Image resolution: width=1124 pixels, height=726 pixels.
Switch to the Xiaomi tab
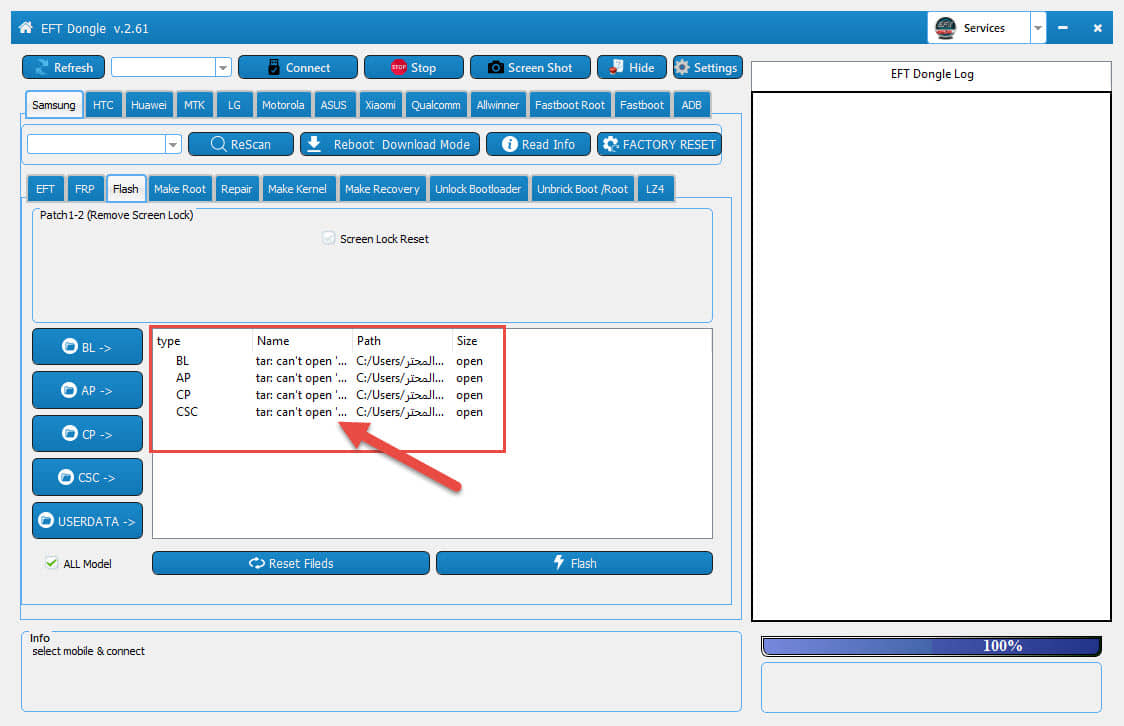(x=380, y=105)
